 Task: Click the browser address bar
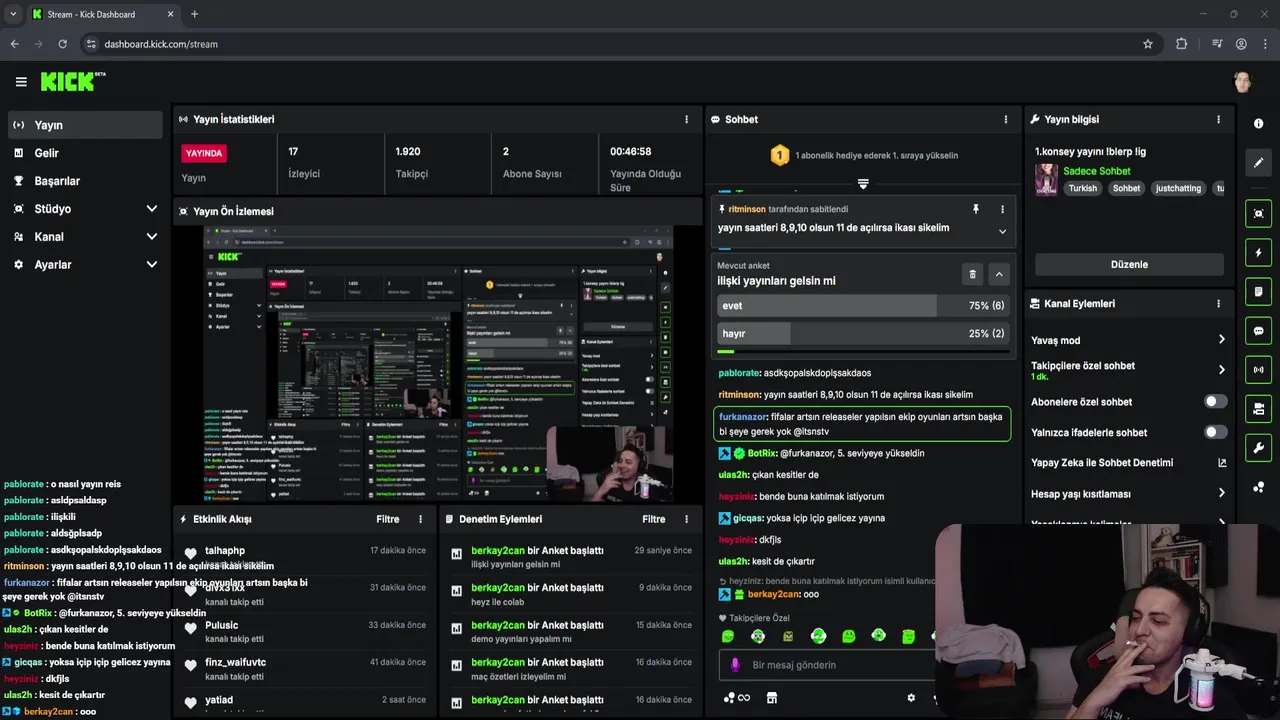(x=615, y=44)
